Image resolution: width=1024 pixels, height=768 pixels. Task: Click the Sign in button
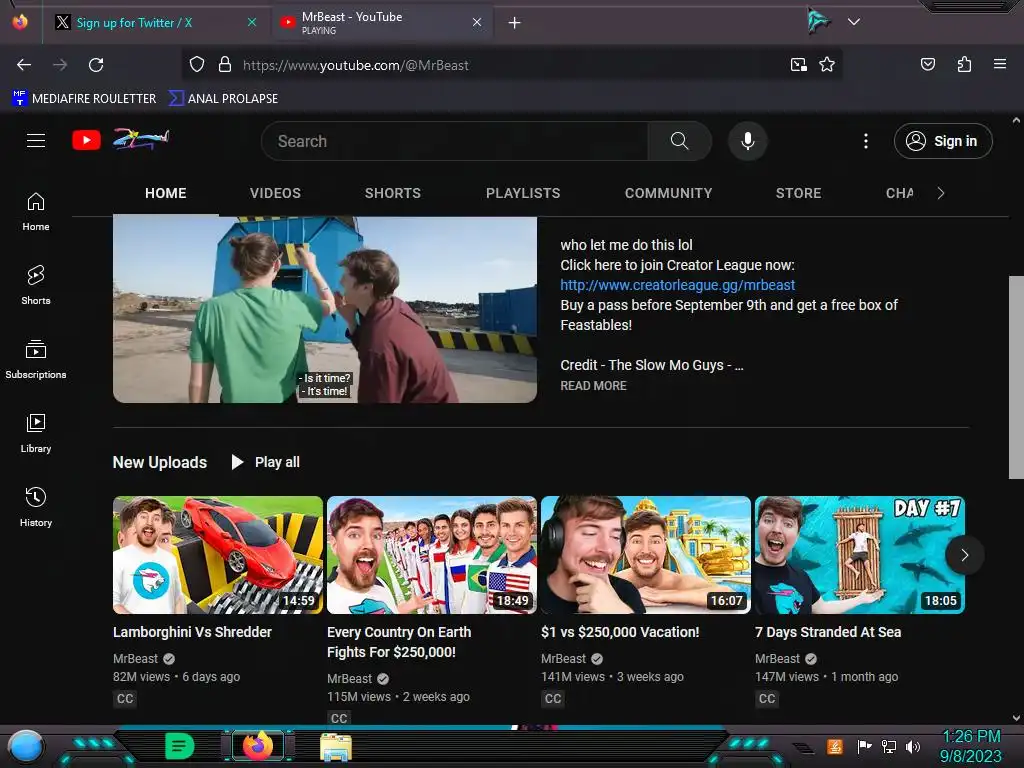(943, 141)
